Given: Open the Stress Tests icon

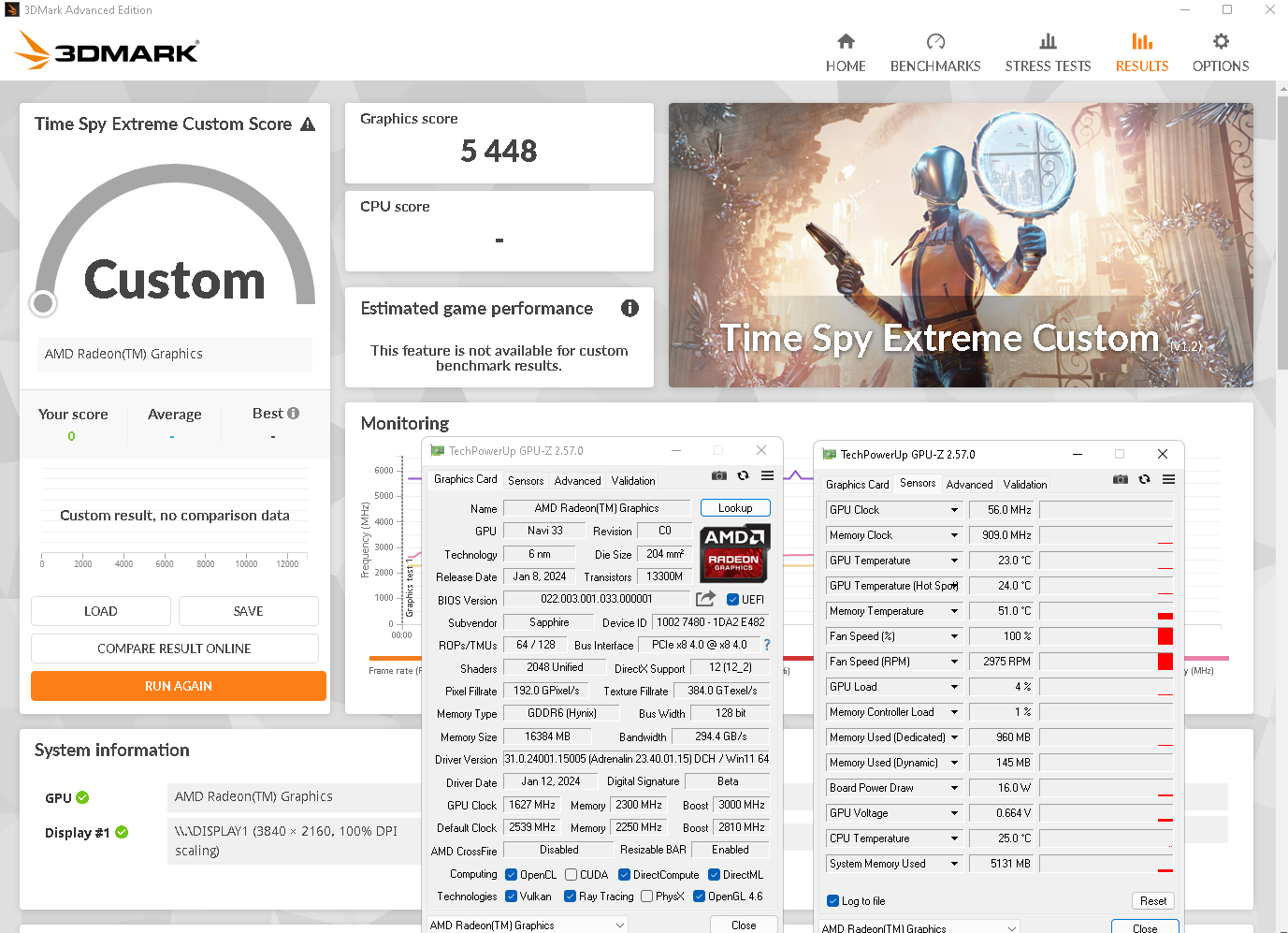Looking at the screenshot, I should 1048,42.
